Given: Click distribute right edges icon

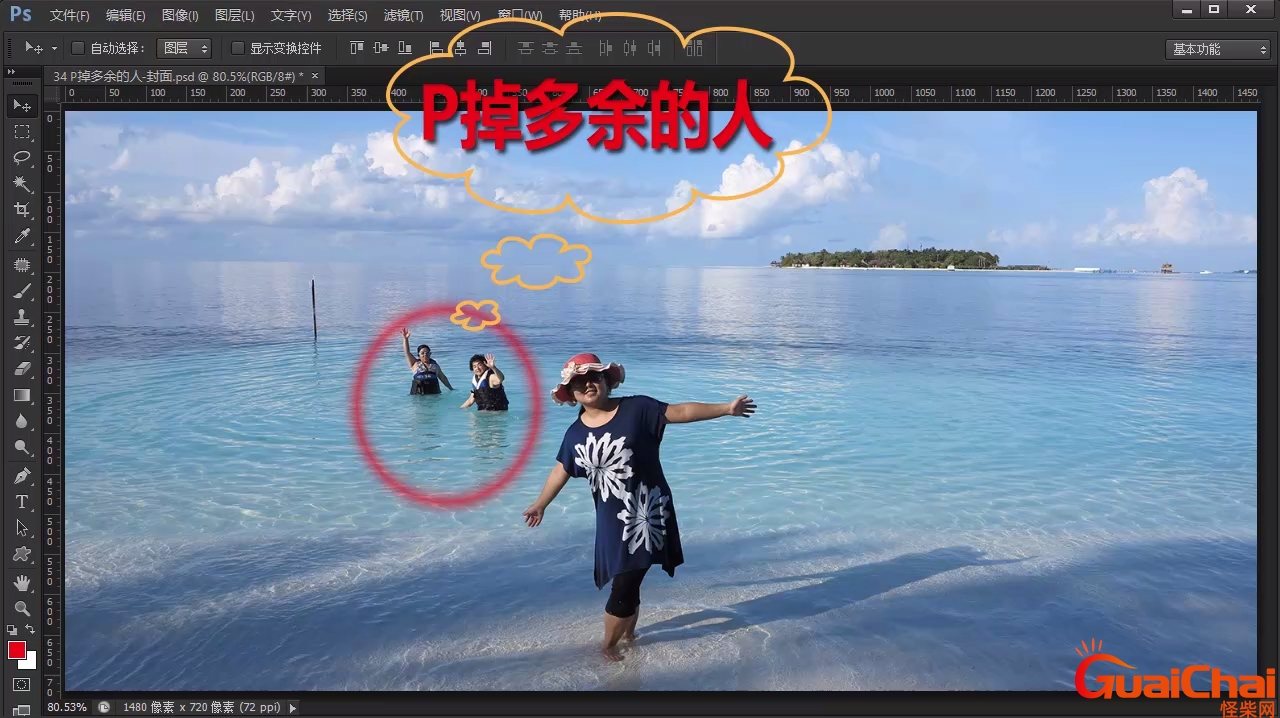Looking at the screenshot, I should [654, 48].
